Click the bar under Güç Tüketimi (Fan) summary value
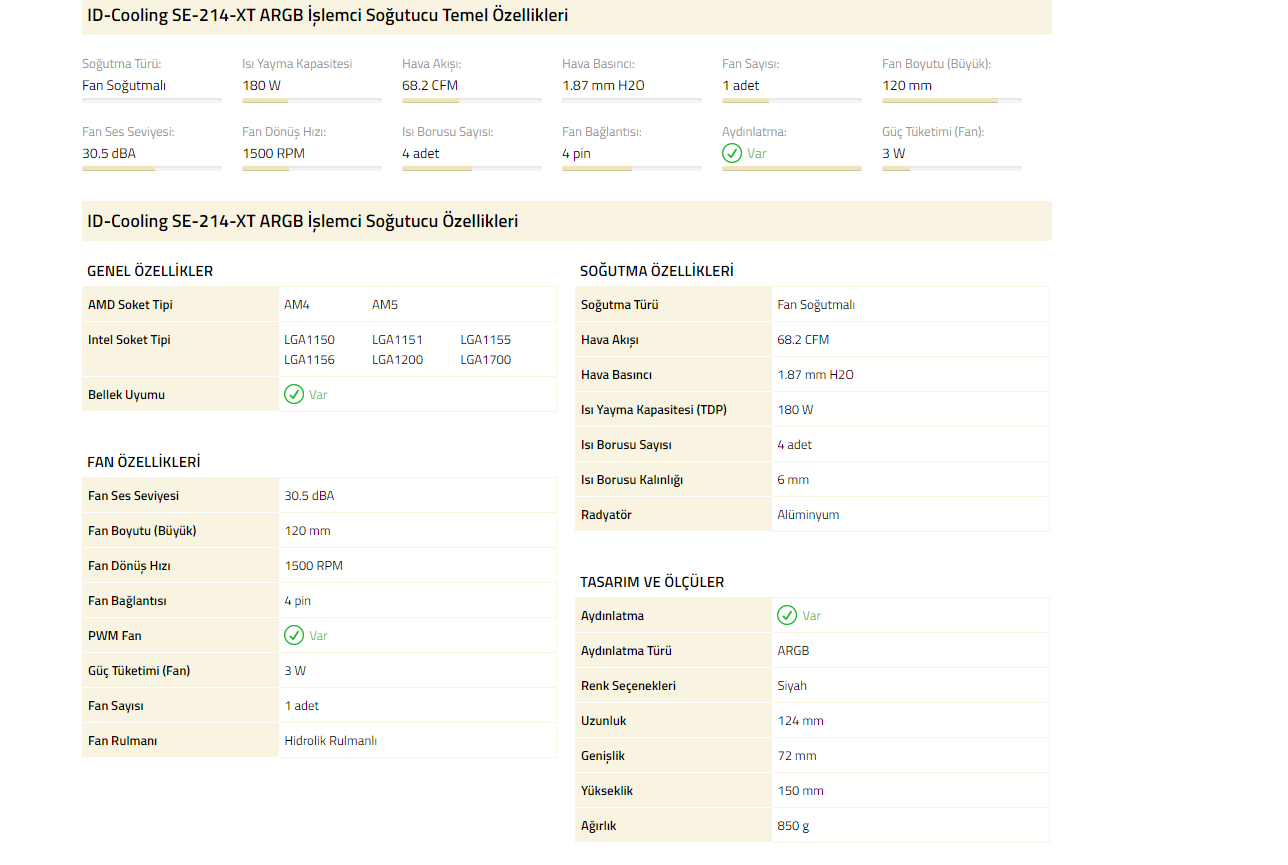 coord(952,168)
